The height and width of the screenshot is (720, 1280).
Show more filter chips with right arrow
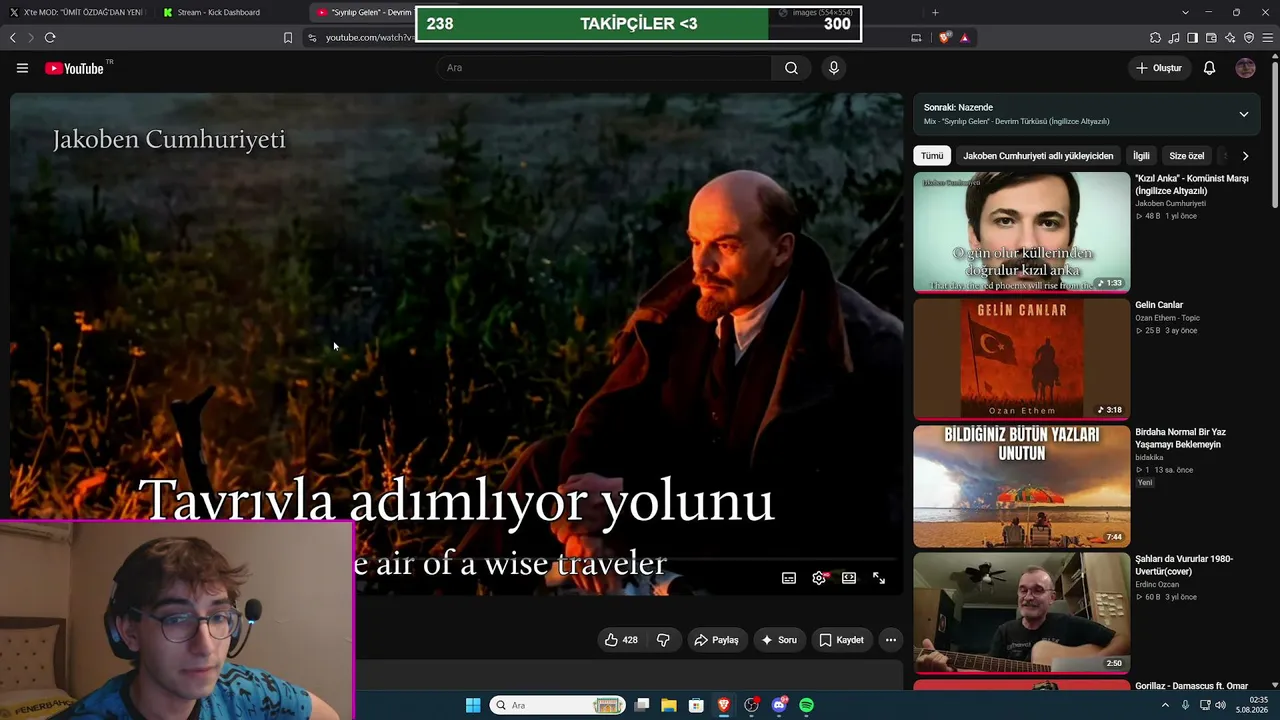click(x=1245, y=156)
